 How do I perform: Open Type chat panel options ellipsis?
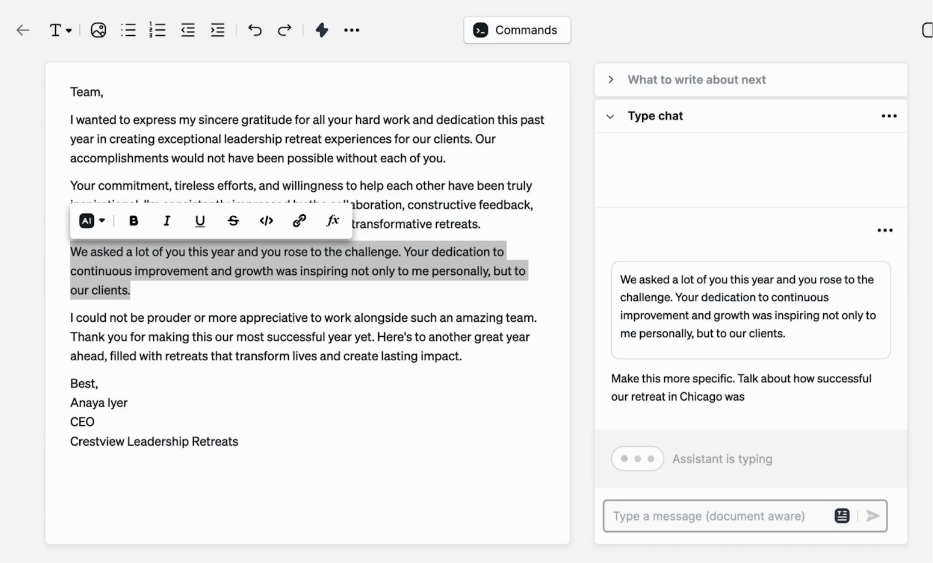(x=889, y=116)
